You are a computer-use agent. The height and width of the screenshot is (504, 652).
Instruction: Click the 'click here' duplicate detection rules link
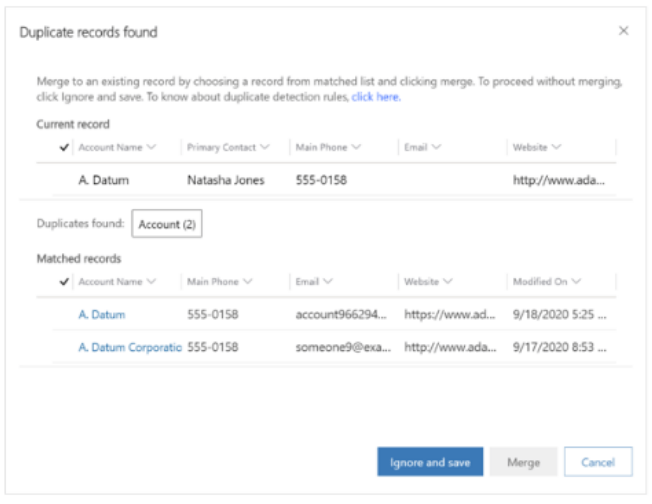click(375, 97)
